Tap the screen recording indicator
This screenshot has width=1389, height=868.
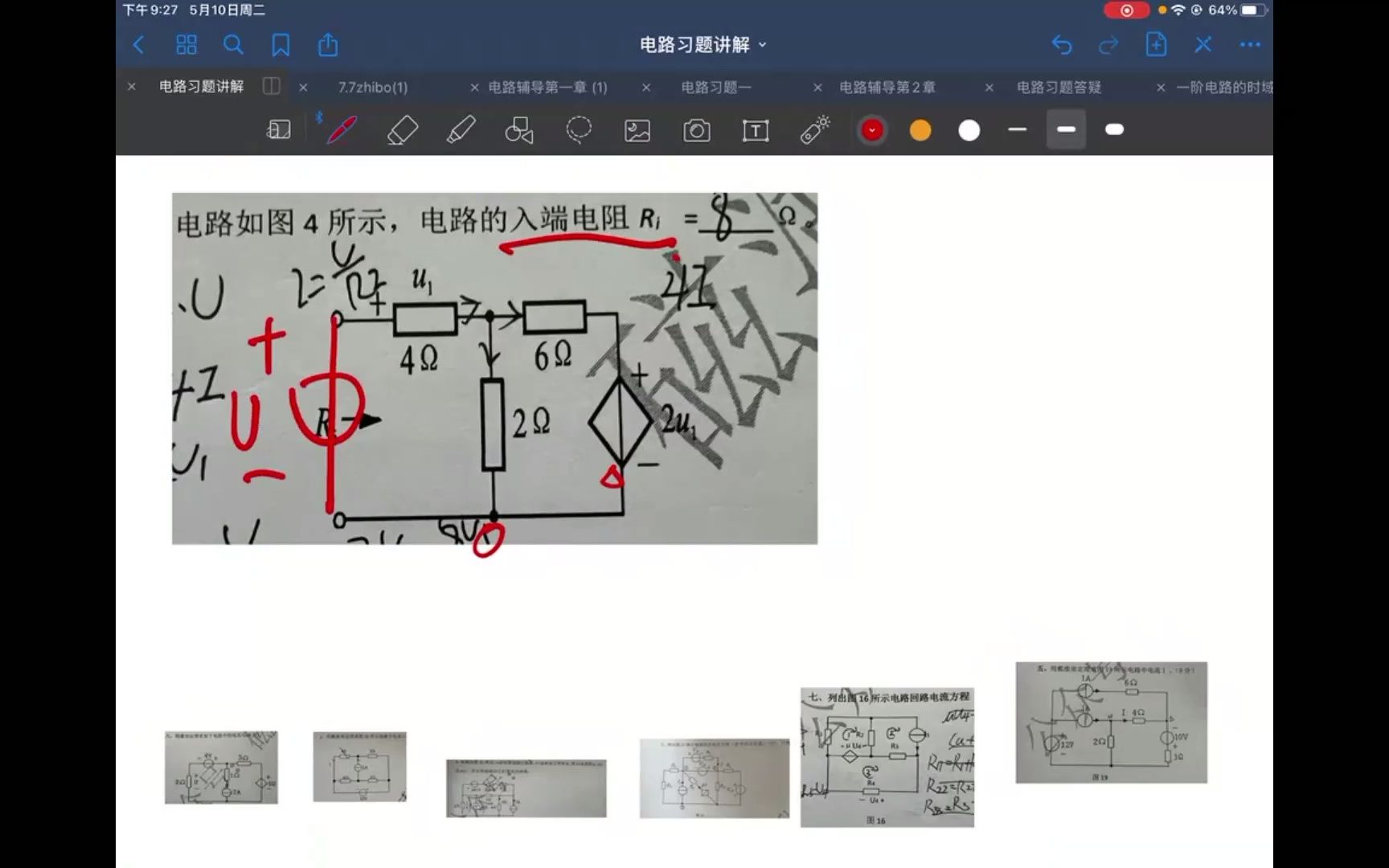point(1126,10)
